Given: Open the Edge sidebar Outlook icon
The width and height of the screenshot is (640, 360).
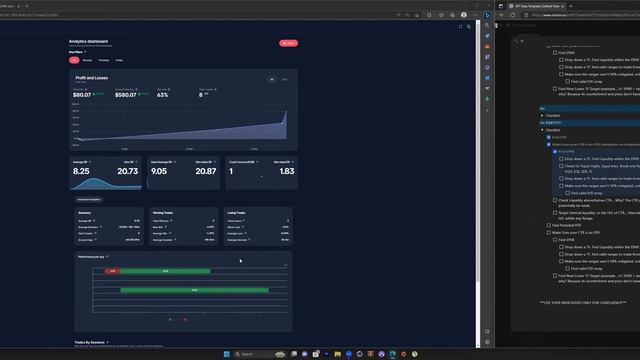Looking at the screenshot, I should click(487, 78).
